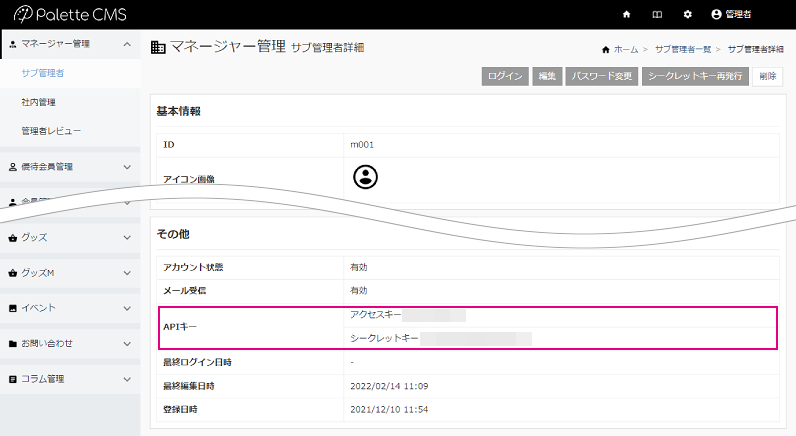This screenshot has height=436, width=796.
Task: Click the 削除 button
Action: [768, 76]
